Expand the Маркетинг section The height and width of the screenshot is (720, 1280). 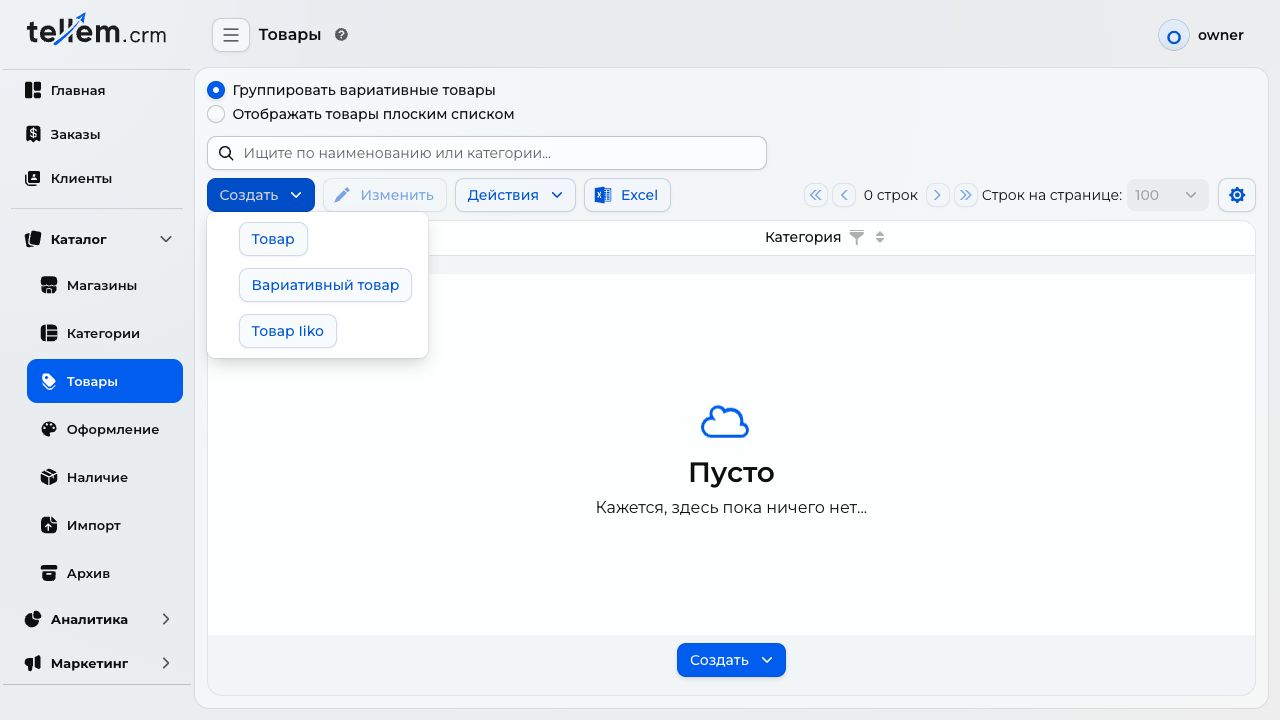coord(97,663)
